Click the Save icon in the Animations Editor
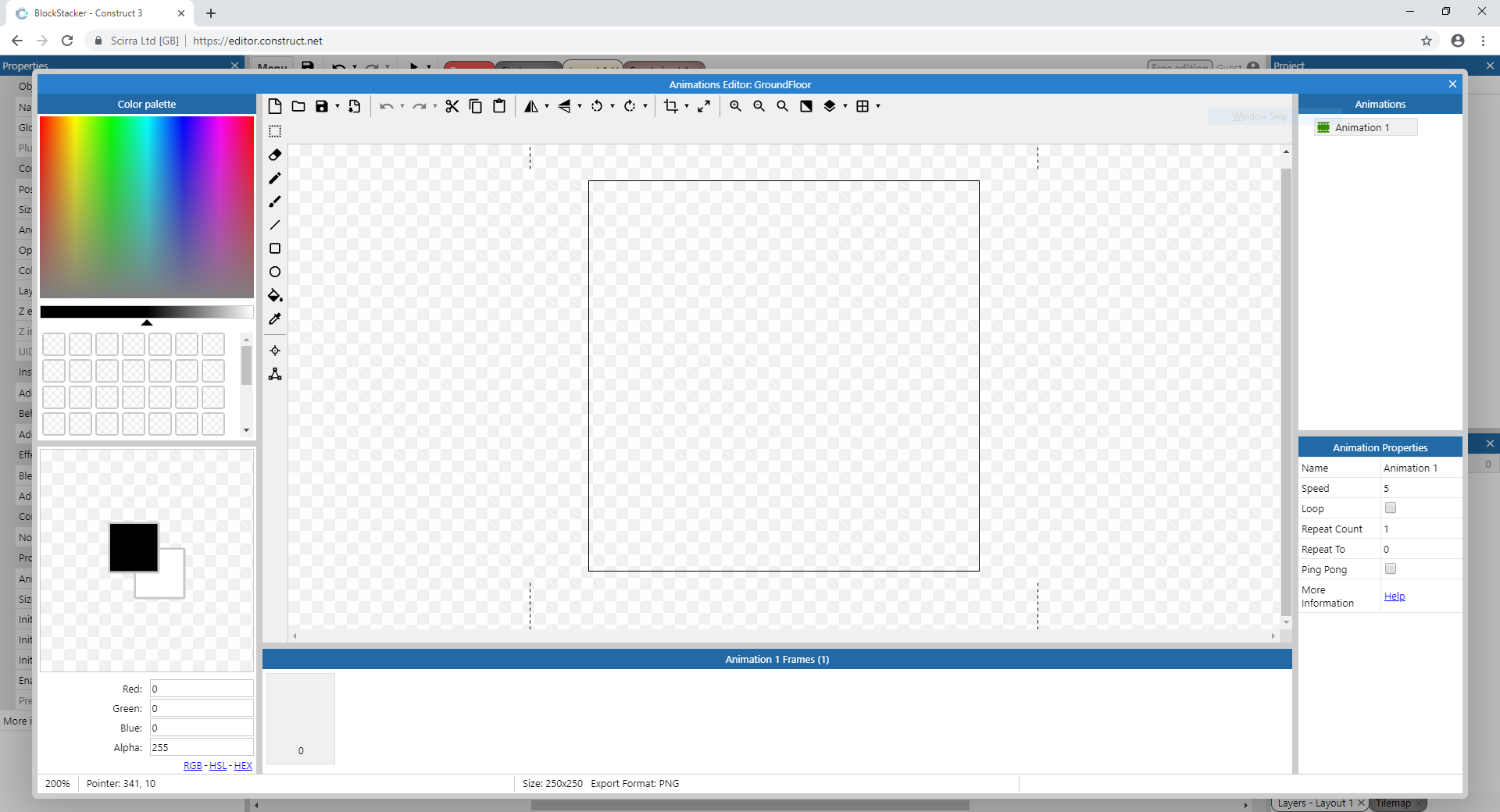 pyautogui.click(x=323, y=106)
